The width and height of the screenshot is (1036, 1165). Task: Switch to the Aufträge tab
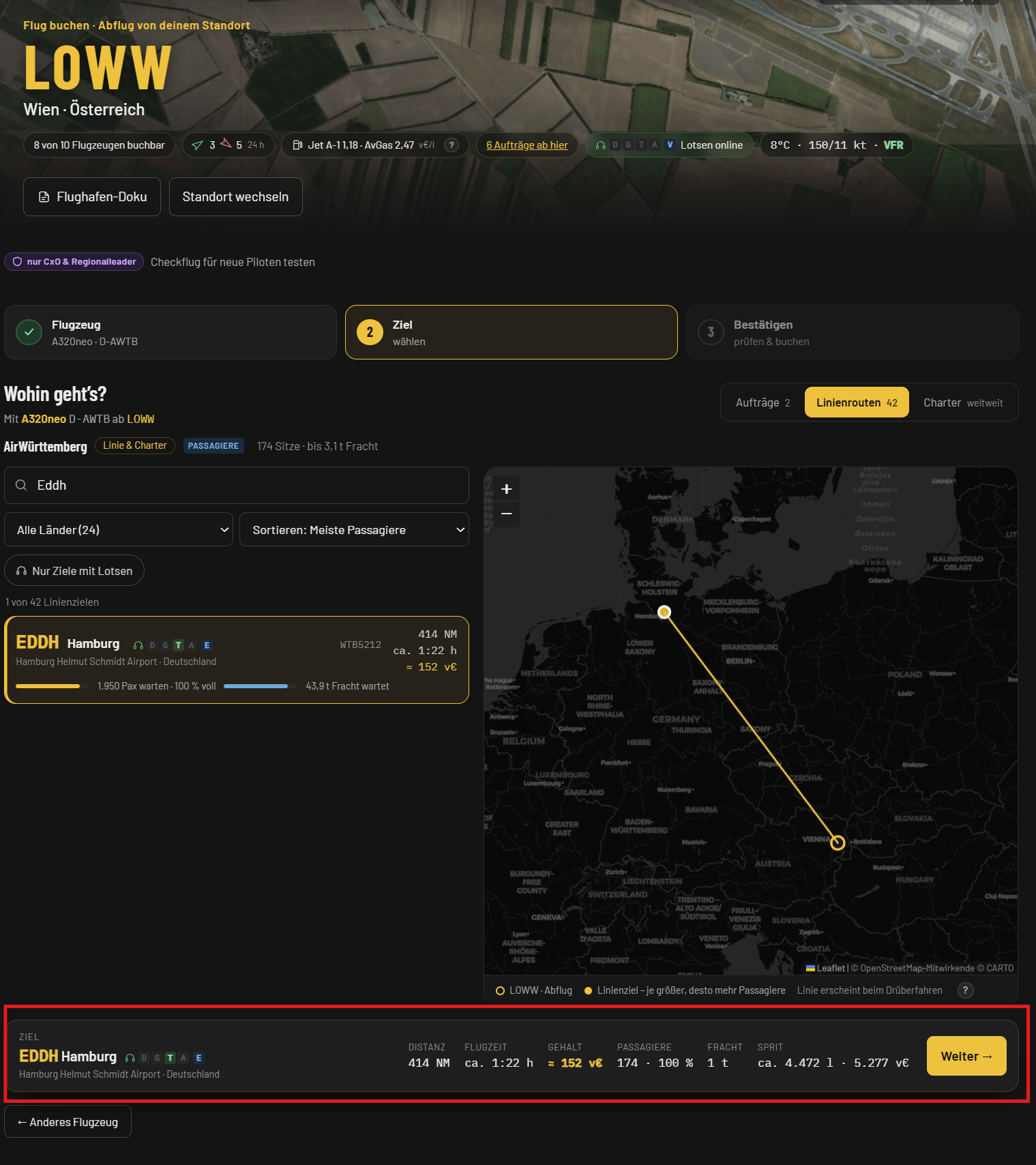(763, 402)
